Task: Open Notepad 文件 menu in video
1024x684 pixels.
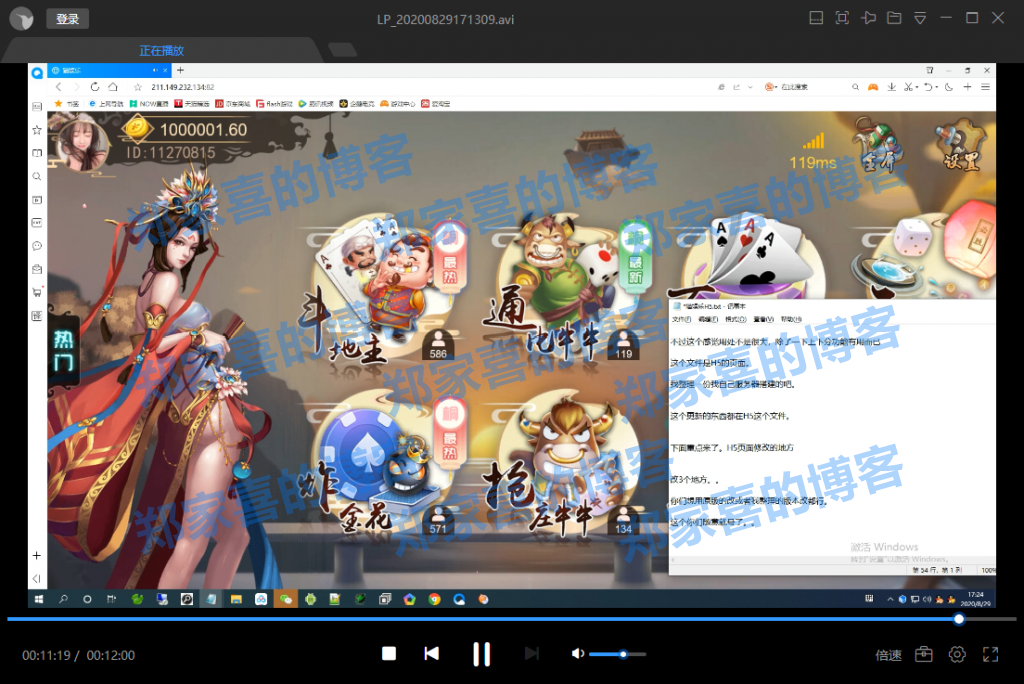Action: pyautogui.click(x=681, y=319)
